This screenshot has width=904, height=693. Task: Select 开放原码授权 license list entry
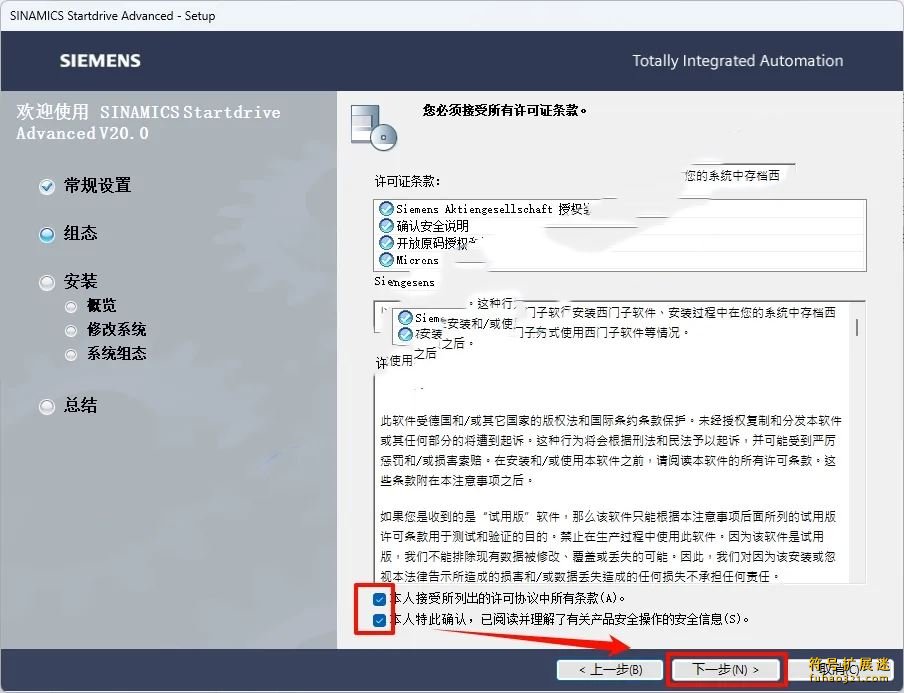point(620,243)
